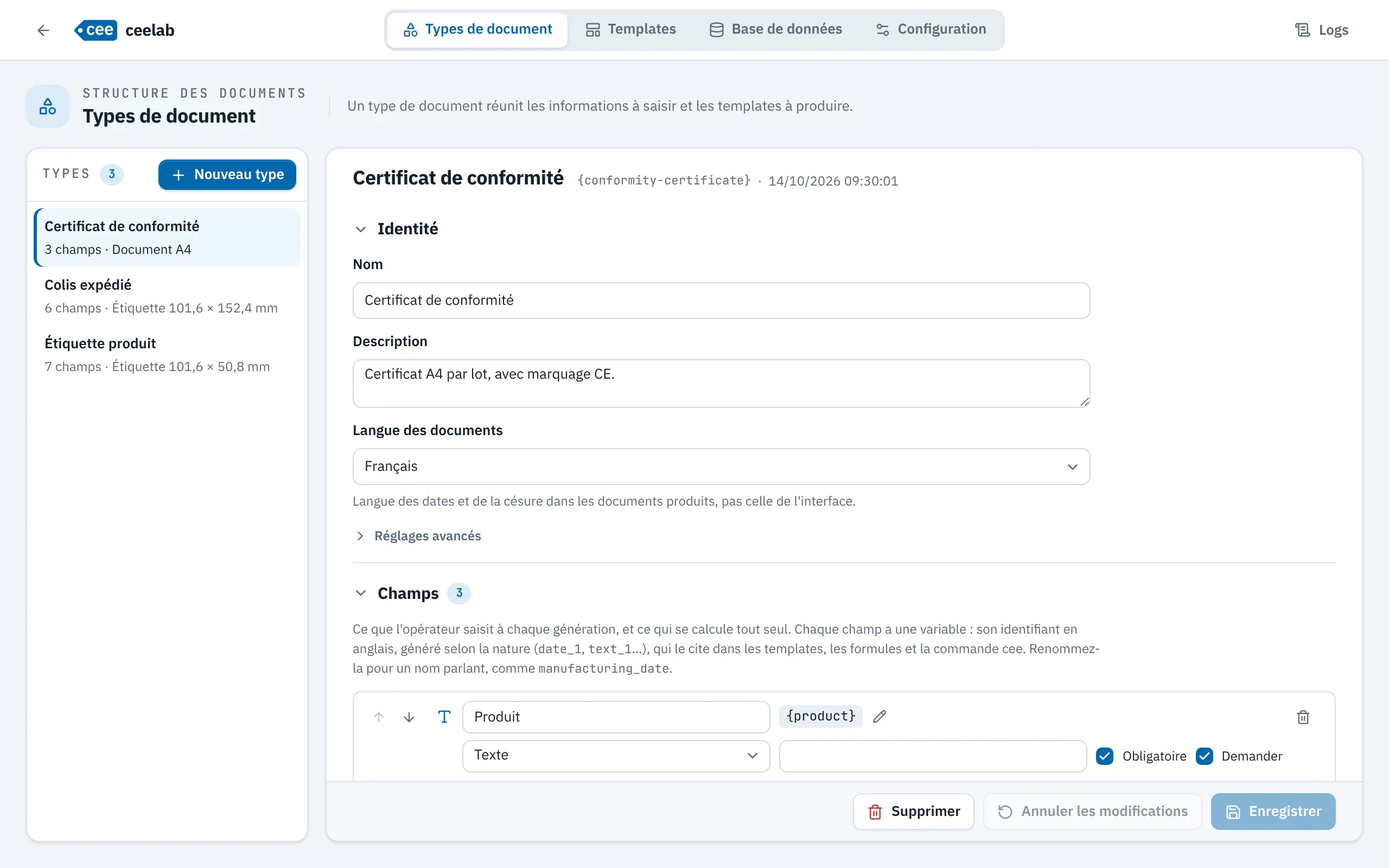Click the Enregistrer button
1389x868 pixels.
click(x=1273, y=811)
